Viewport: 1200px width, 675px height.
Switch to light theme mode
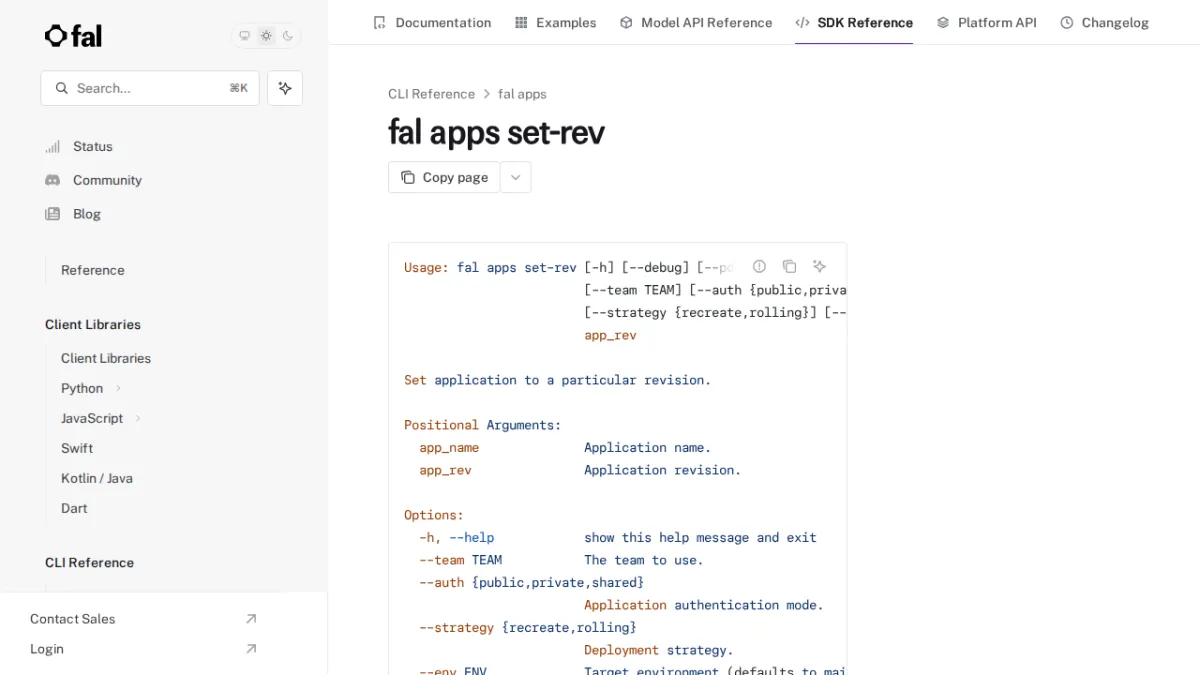(x=266, y=36)
